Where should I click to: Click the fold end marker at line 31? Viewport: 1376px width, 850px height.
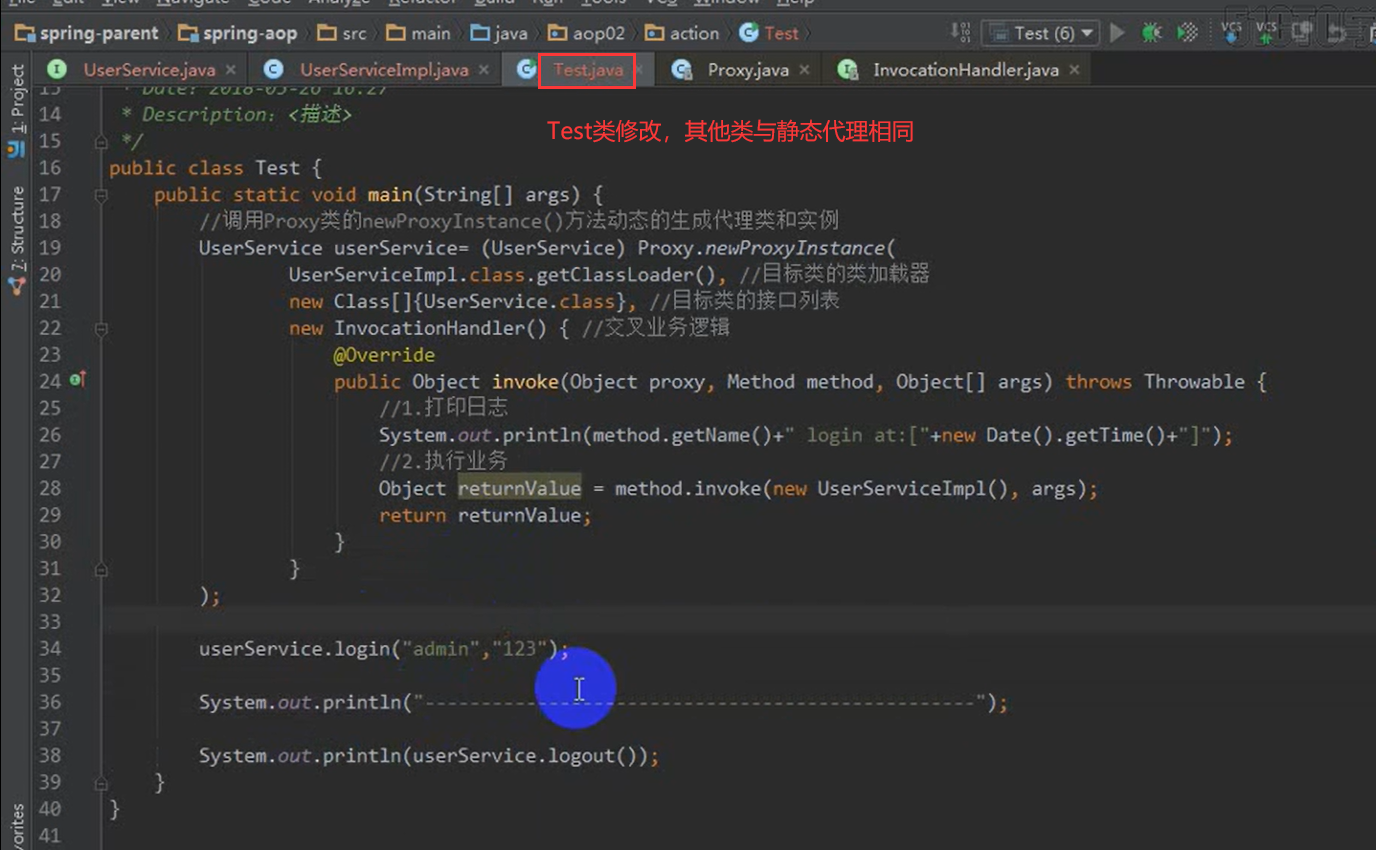point(101,569)
